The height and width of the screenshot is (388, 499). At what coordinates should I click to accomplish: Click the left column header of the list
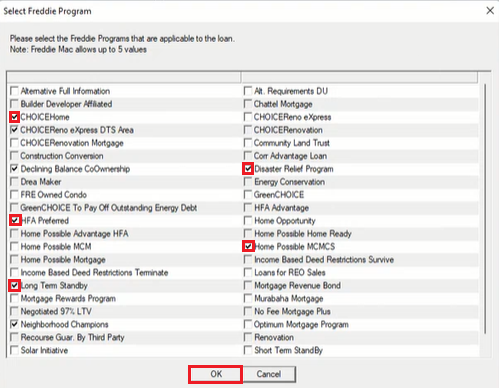point(124,77)
